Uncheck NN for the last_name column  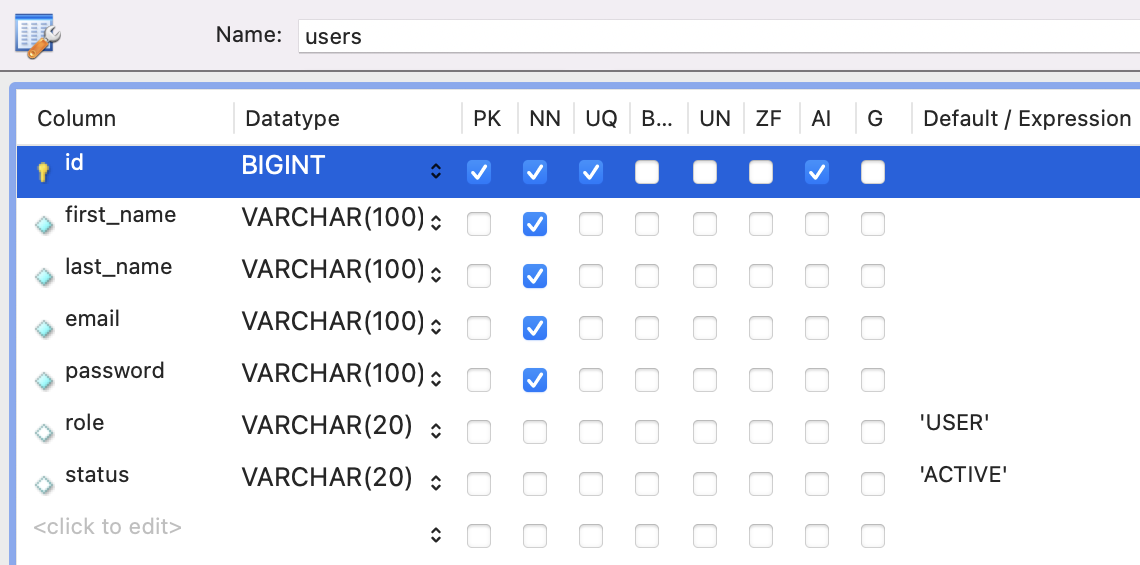pos(534,276)
